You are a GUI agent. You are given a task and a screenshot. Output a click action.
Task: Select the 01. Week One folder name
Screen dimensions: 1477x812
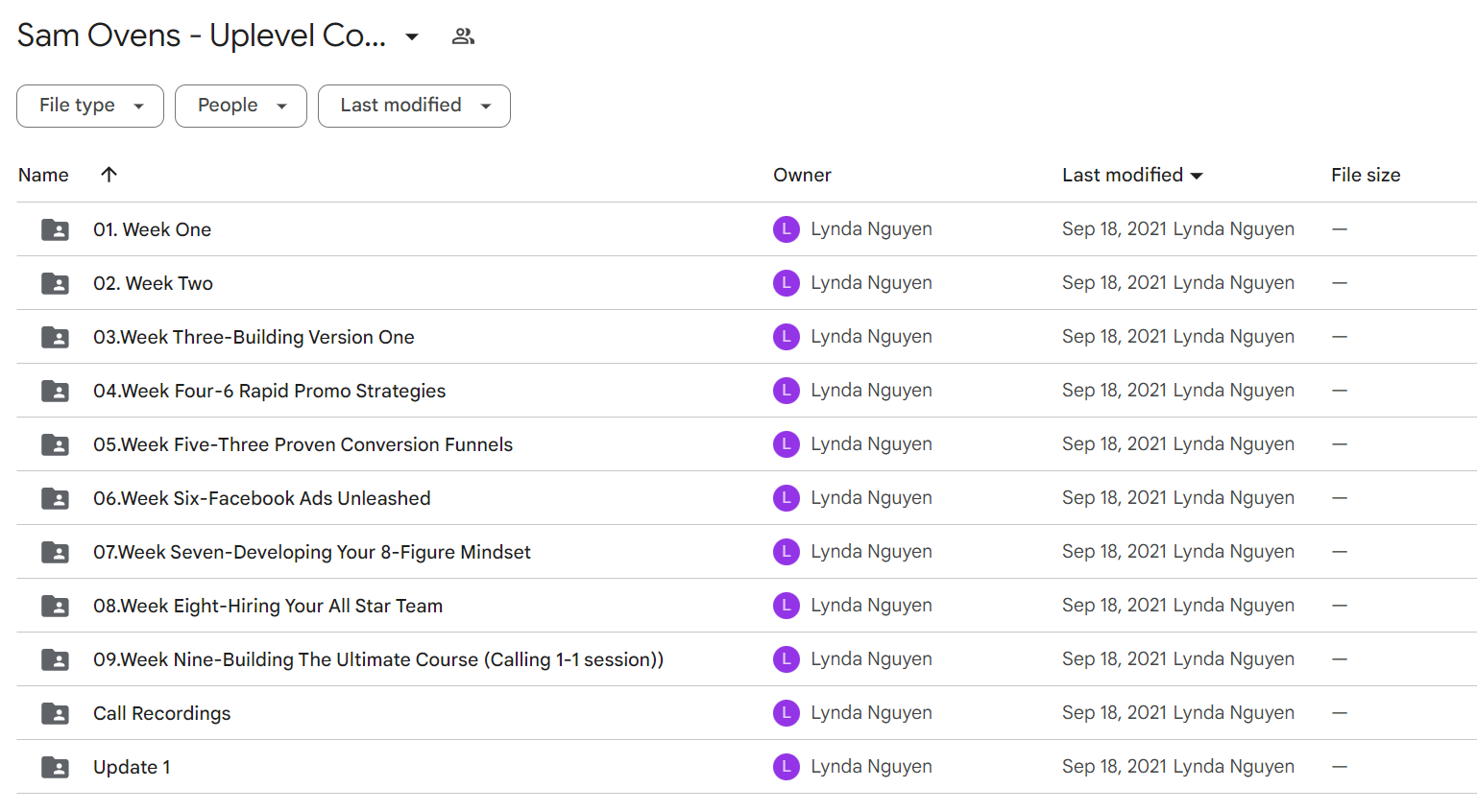(x=152, y=229)
